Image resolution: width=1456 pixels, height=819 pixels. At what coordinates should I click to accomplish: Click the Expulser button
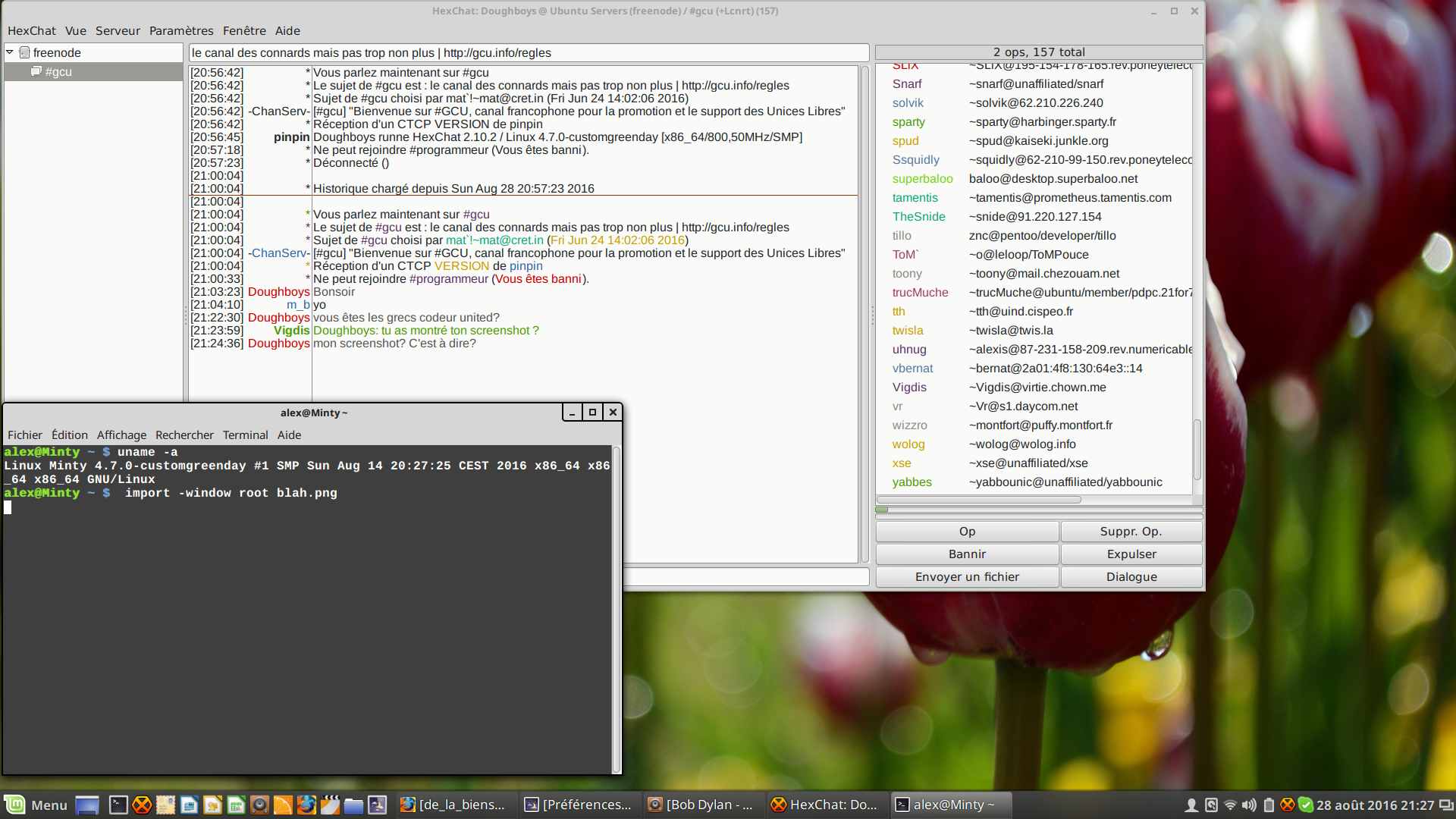point(1131,554)
